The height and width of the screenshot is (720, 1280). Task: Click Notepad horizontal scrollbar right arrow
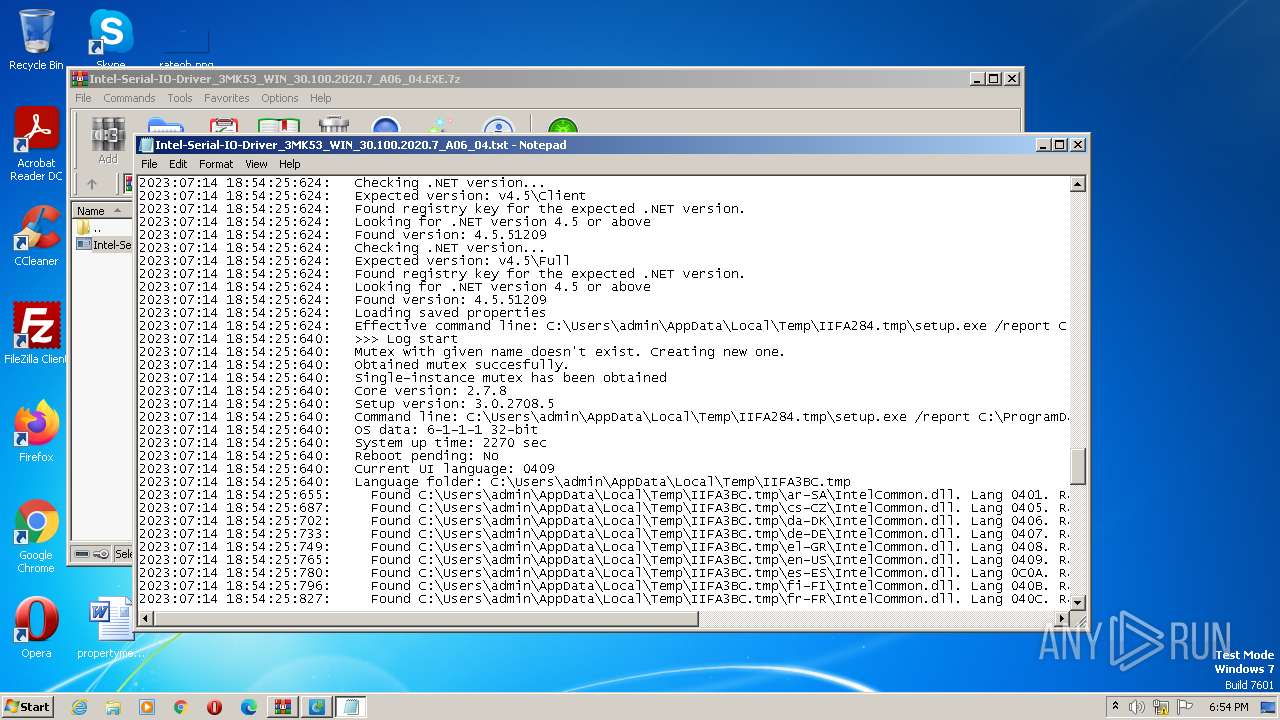click(x=1062, y=619)
